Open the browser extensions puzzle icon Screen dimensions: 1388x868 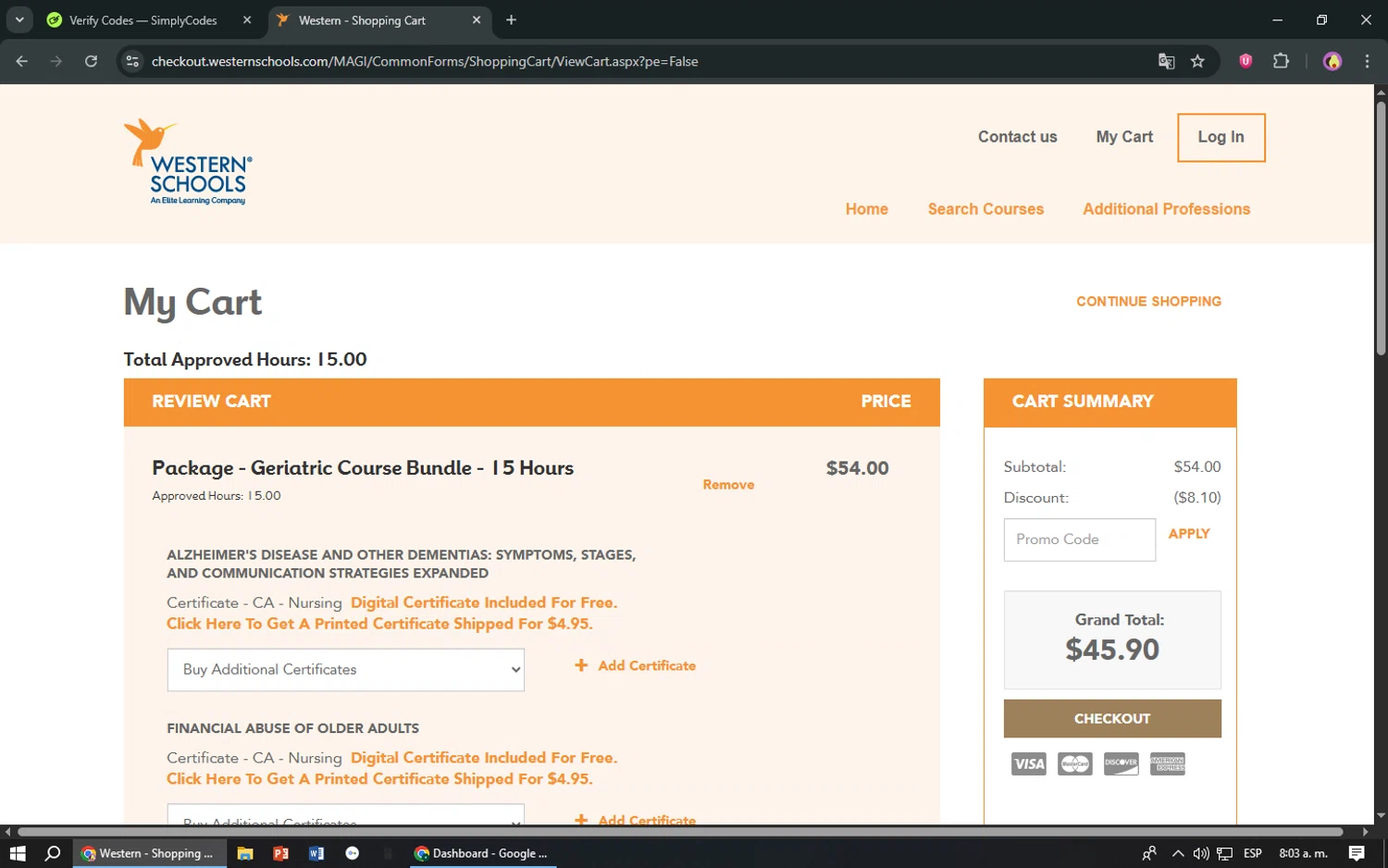click(x=1281, y=61)
